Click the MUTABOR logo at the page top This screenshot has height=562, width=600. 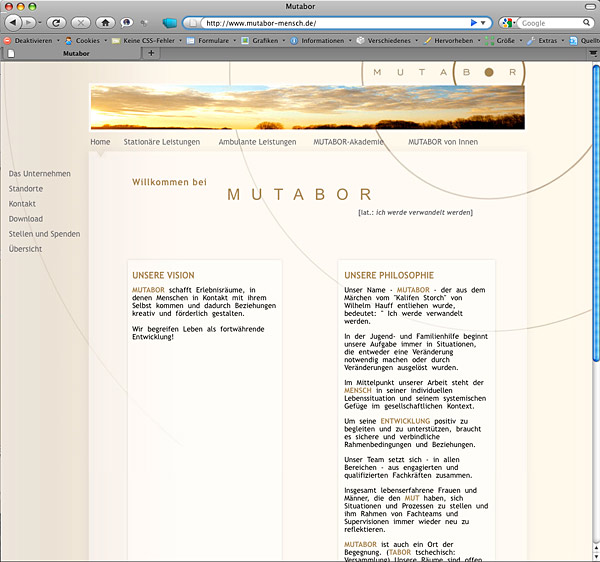click(x=444, y=72)
